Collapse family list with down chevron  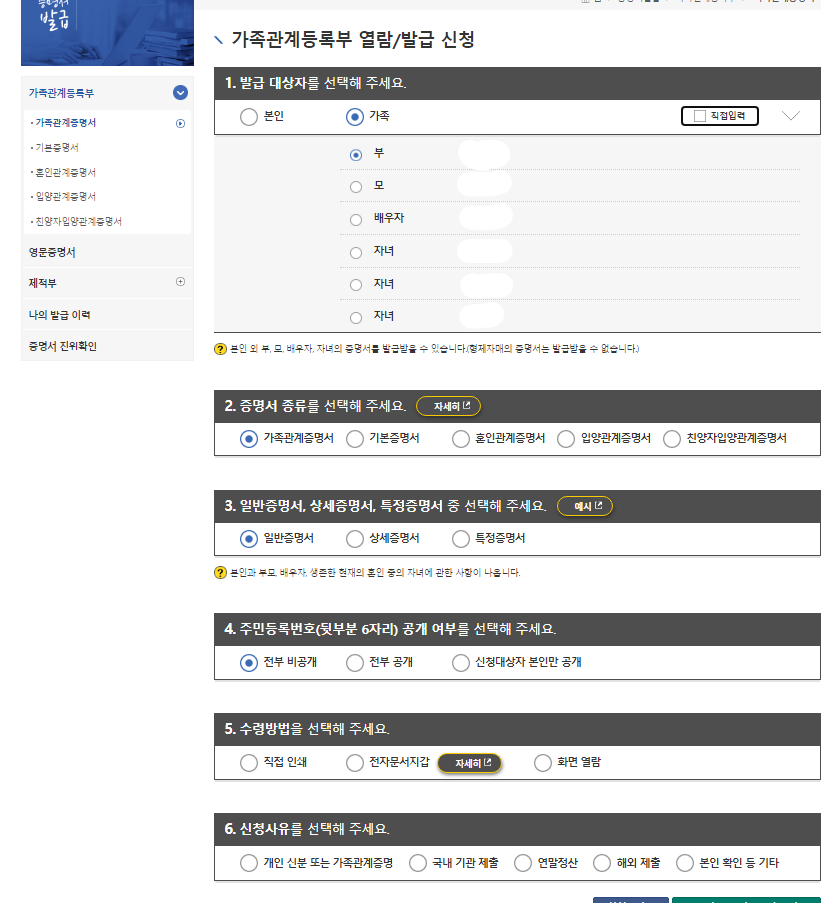791,116
